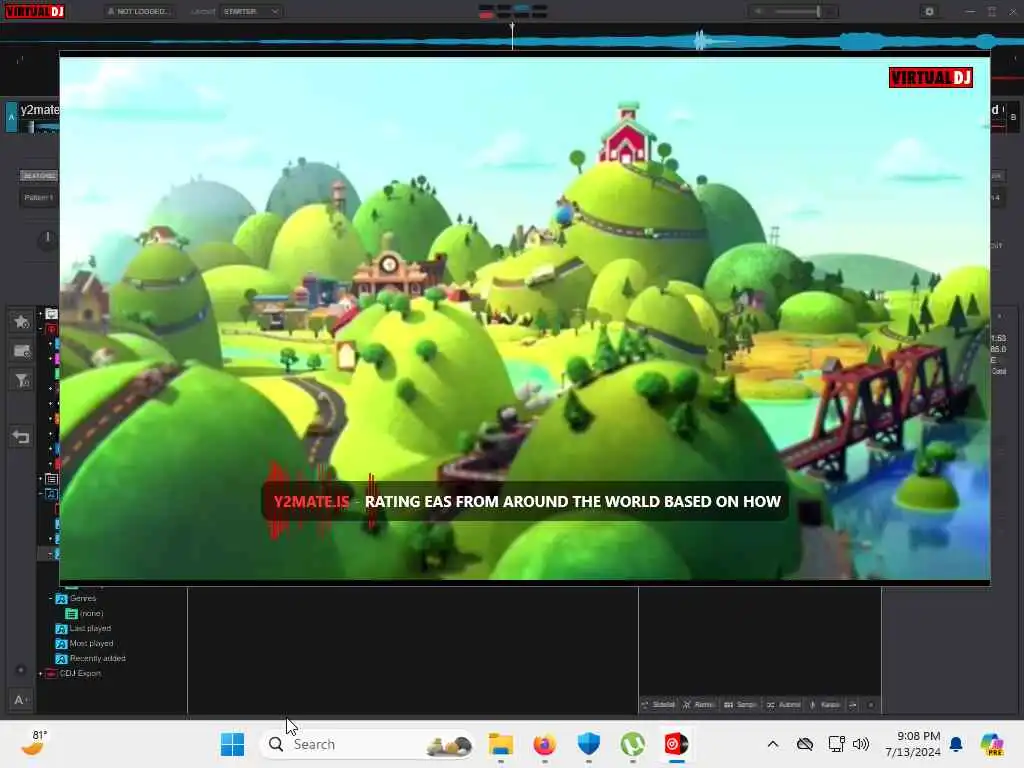Open the 9:08 PM clock and calendar
The height and width of the screenshot is (768, 1024).
click(912, 744)
